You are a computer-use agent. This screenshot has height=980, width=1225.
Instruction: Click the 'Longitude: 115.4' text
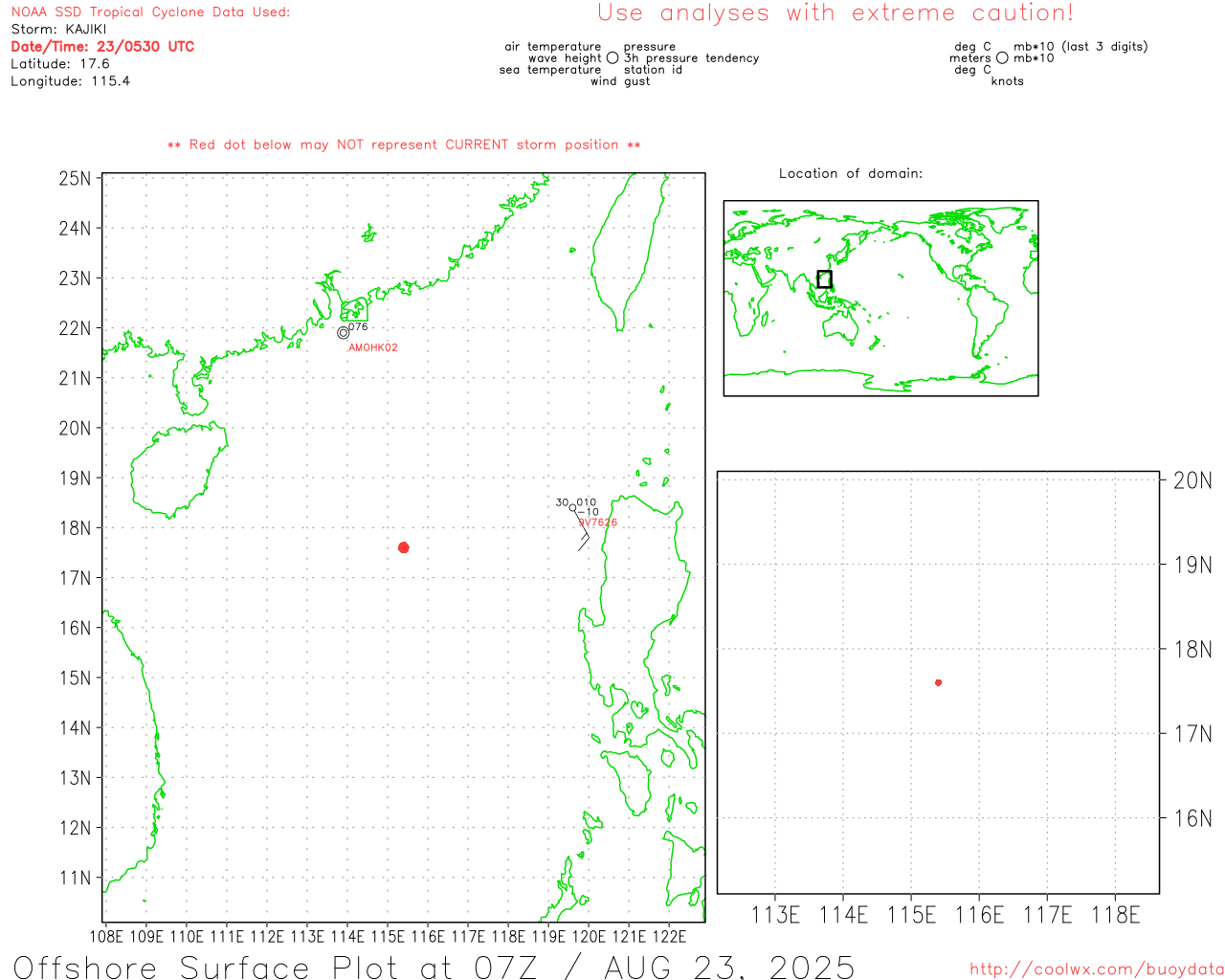70,81
